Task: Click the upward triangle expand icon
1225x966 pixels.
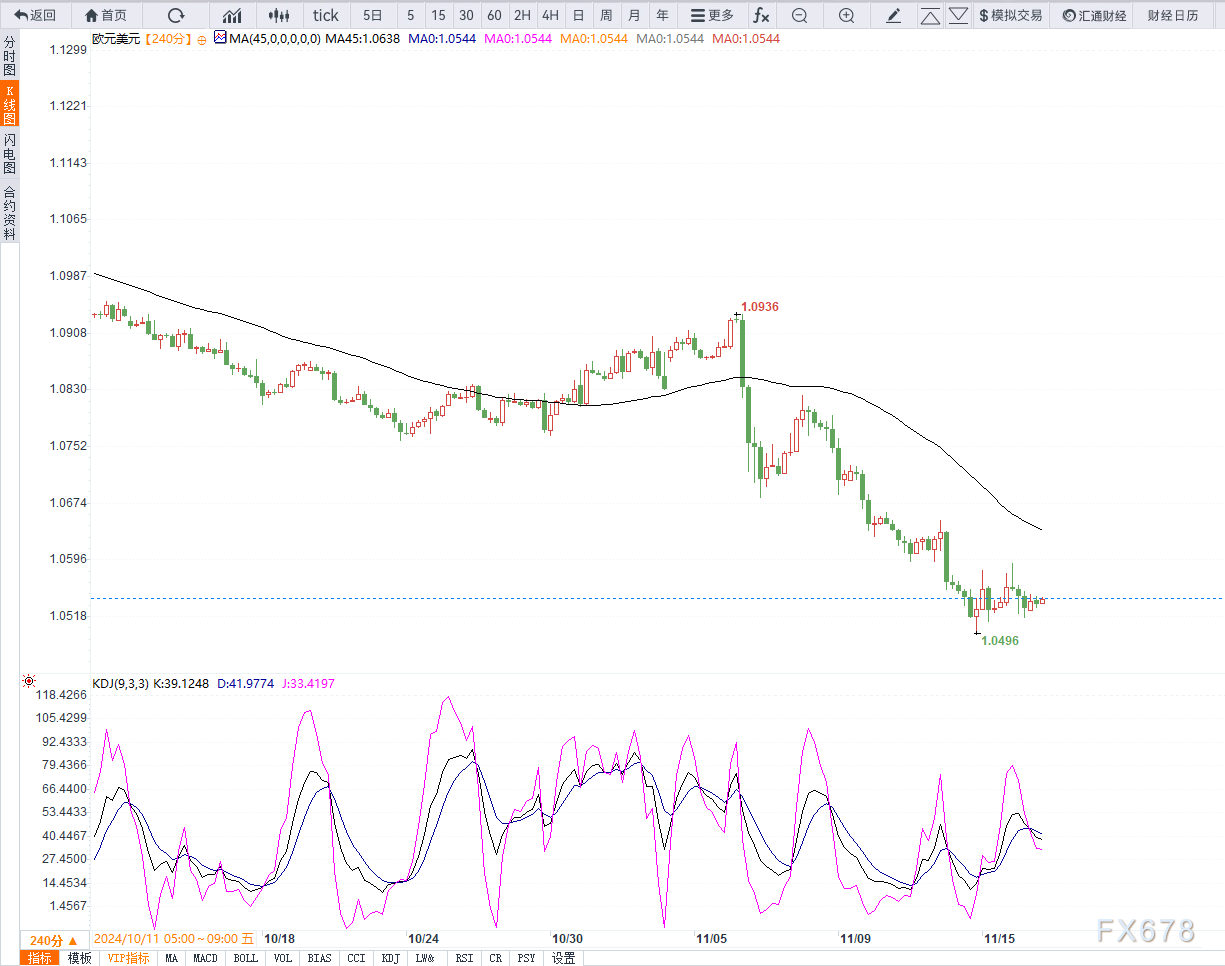Action: [x=930, y=15]
